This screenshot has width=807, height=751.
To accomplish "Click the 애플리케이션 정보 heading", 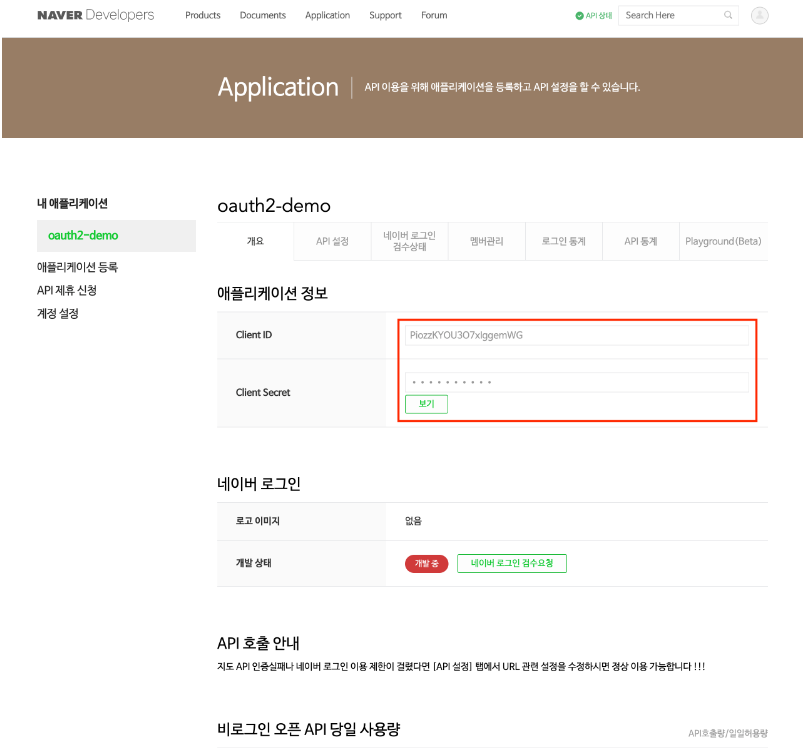I will pos(272,293).
